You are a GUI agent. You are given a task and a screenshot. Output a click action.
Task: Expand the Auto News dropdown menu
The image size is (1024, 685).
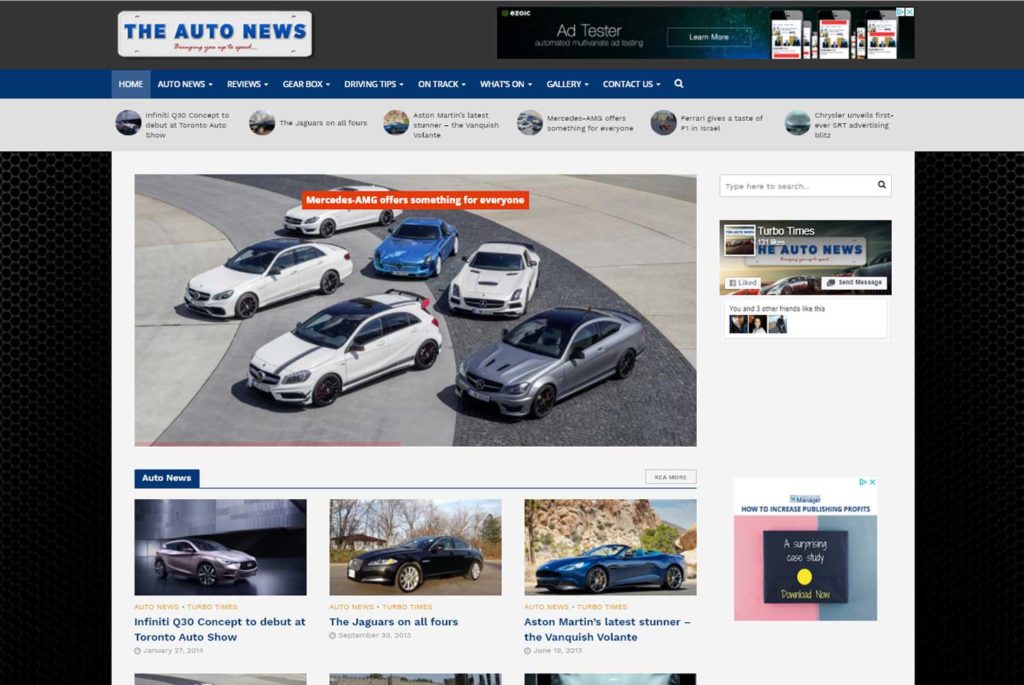pos(185,84)
